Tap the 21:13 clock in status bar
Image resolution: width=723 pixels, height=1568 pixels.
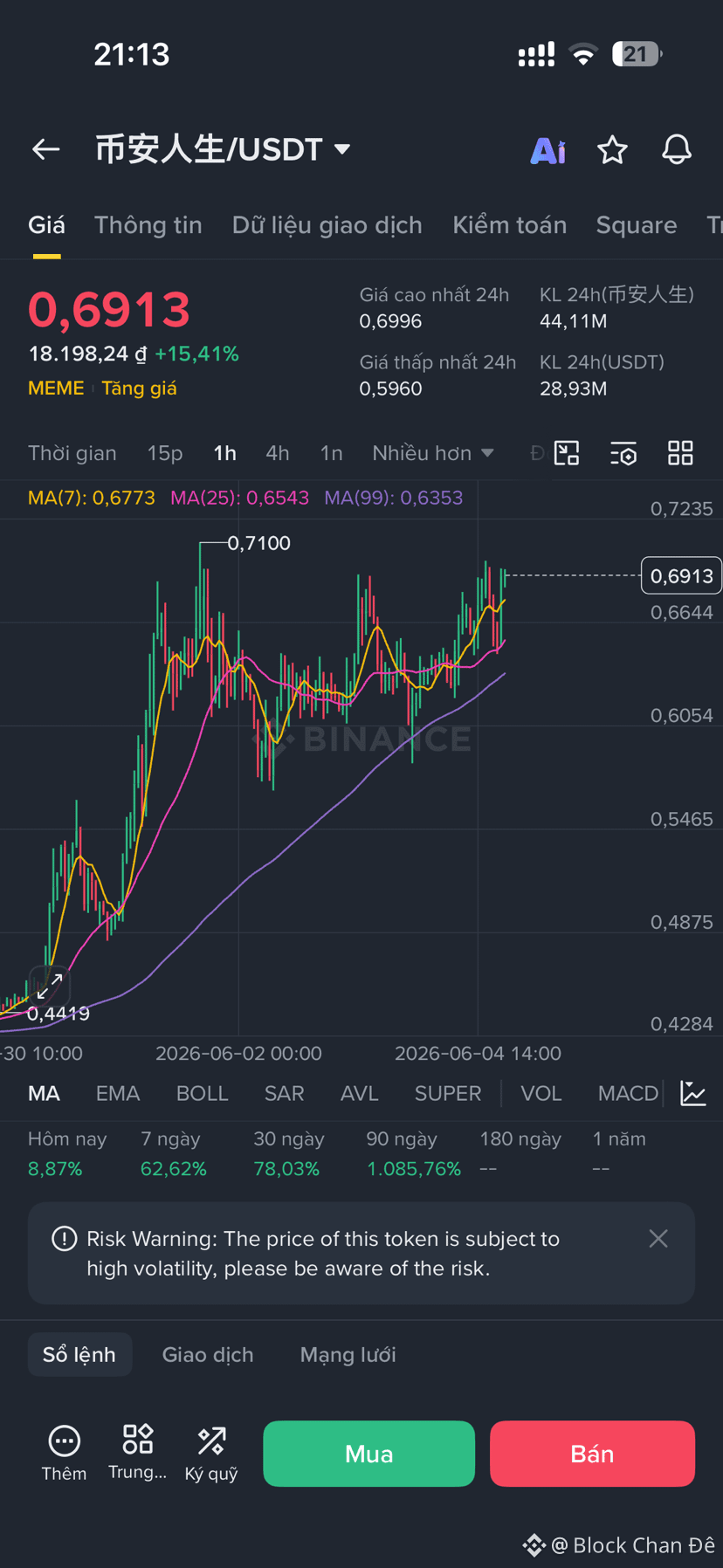tap(132, 54)
